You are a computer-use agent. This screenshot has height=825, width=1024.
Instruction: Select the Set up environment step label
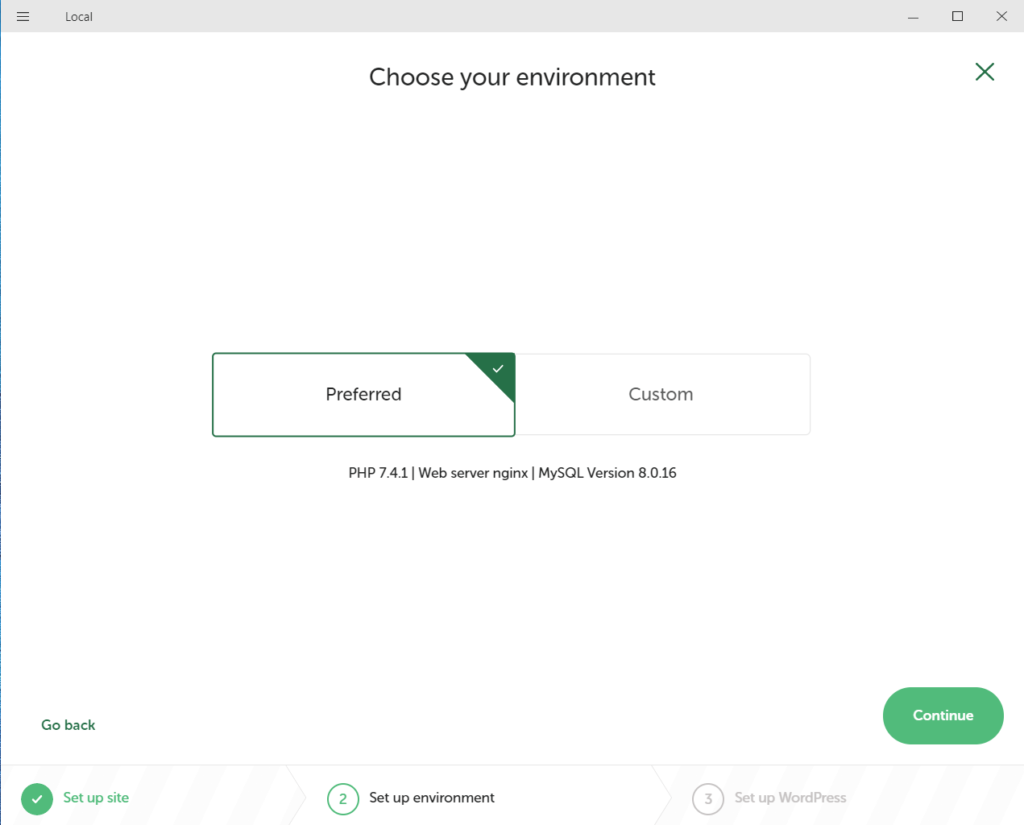432,798
